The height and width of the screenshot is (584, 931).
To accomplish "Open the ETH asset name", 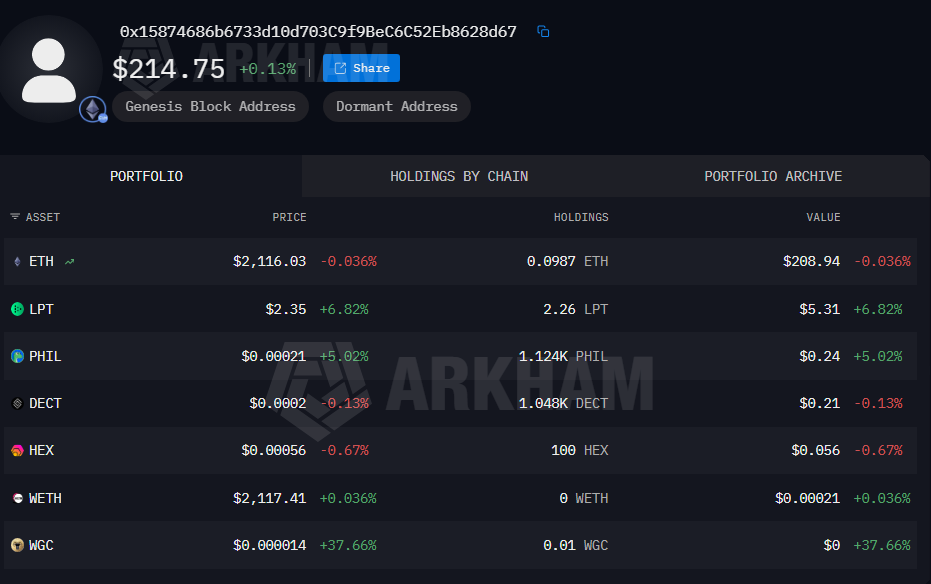I will click(42, 262).
